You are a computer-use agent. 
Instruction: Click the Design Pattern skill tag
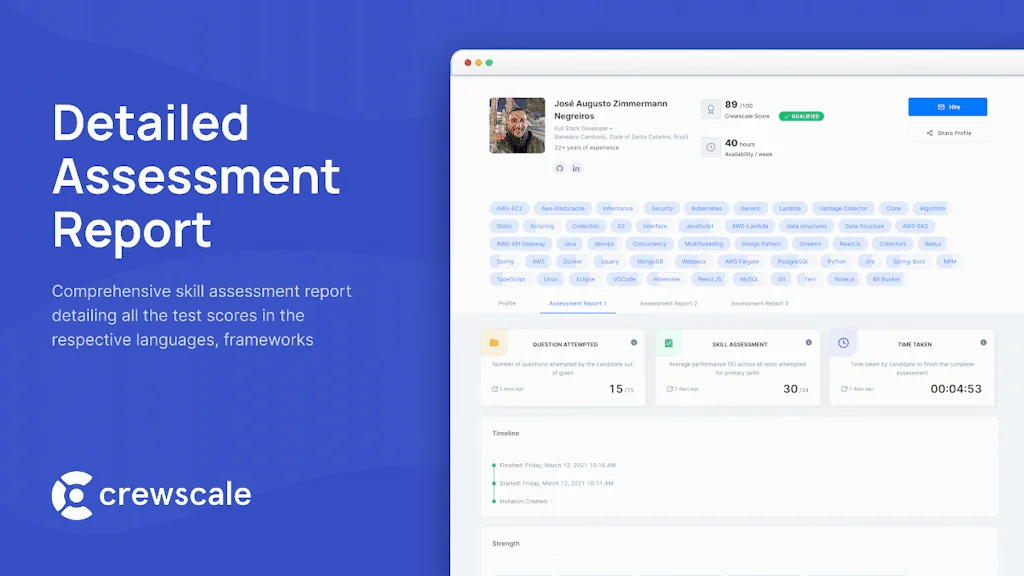click(x=761, y=244)
